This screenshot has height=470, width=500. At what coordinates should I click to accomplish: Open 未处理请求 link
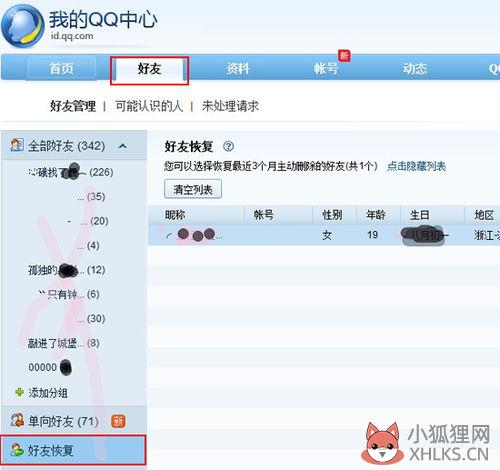[x=230, y=106]
